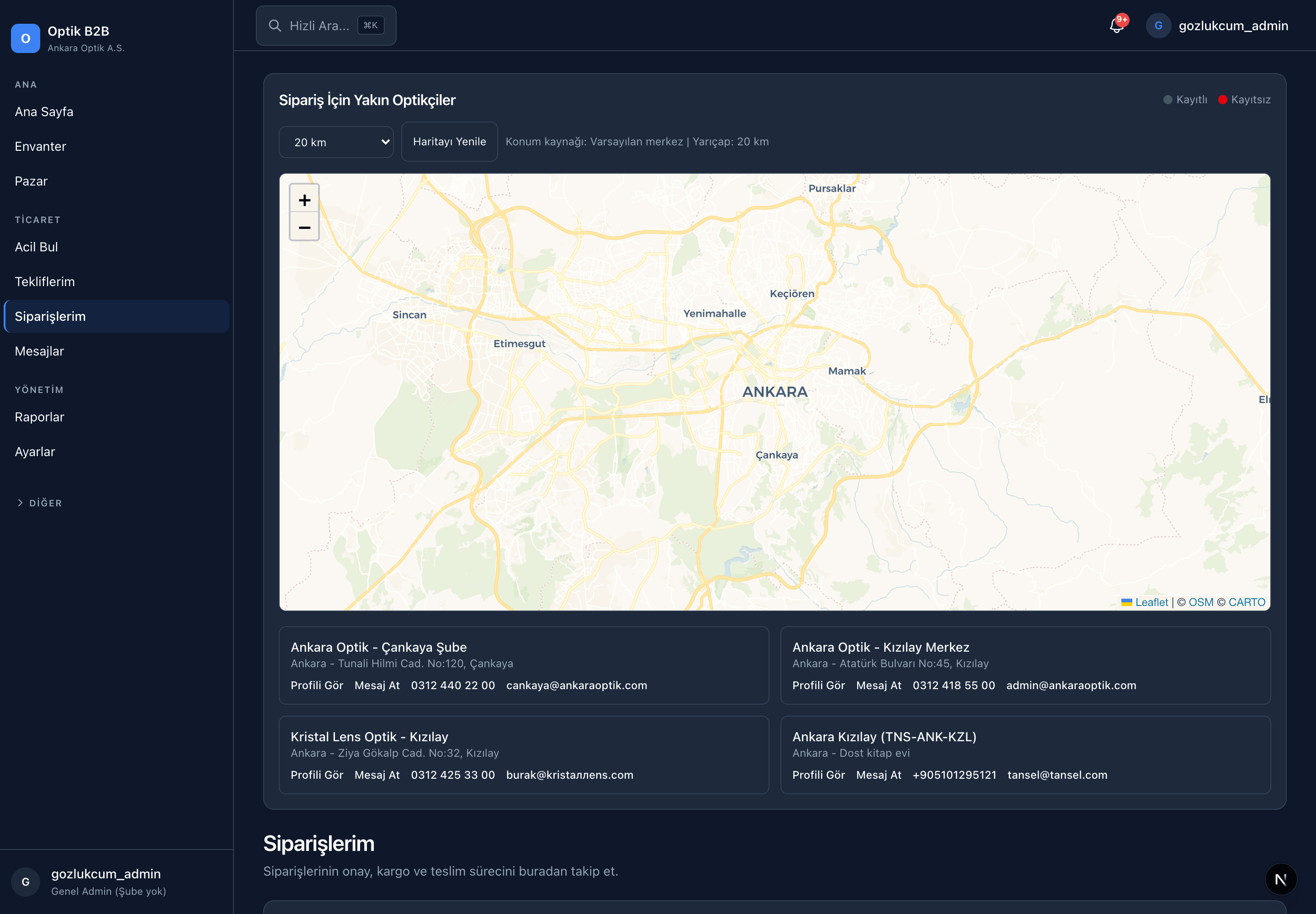Click the Pursaklar label on the map
Viewport: 1316px width, 914px height.
[832, 188]
